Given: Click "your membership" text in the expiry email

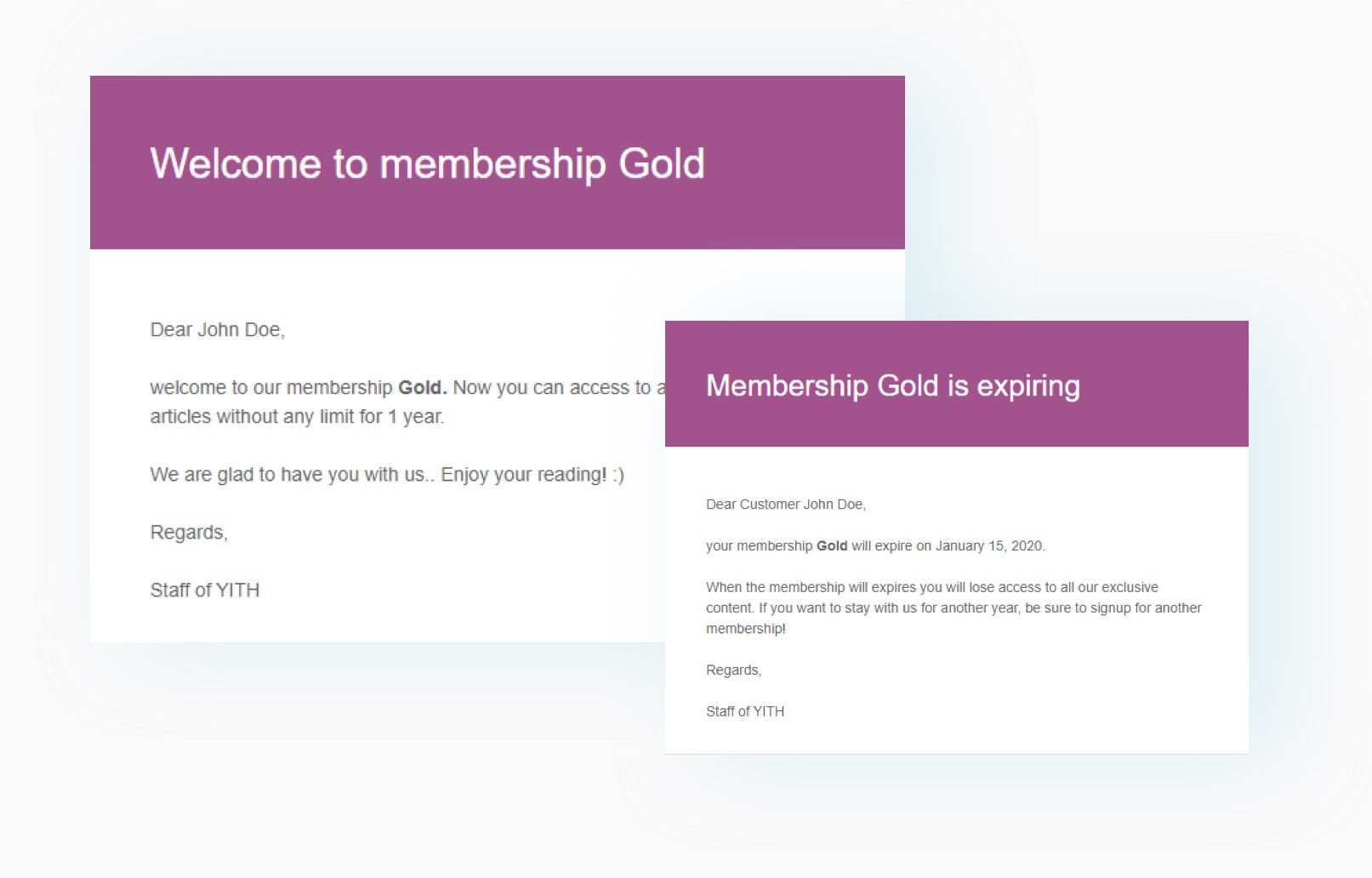Looking at the screenshot, I should [759, 546].
